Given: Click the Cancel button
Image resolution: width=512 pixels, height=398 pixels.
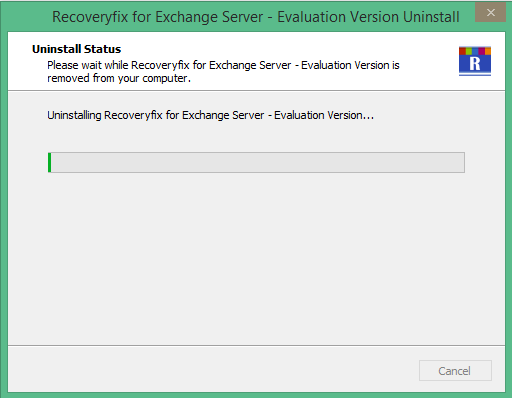Looking at the screenshot, I should click(x=455, y=370).
